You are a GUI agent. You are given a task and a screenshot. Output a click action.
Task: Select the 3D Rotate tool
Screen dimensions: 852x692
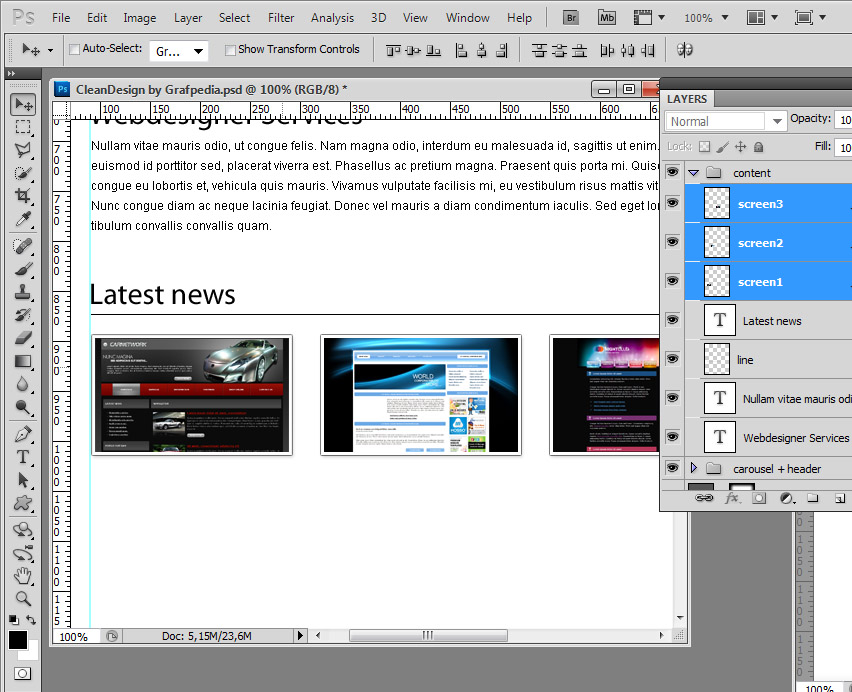pyautogui.click(x=23, y=530)
